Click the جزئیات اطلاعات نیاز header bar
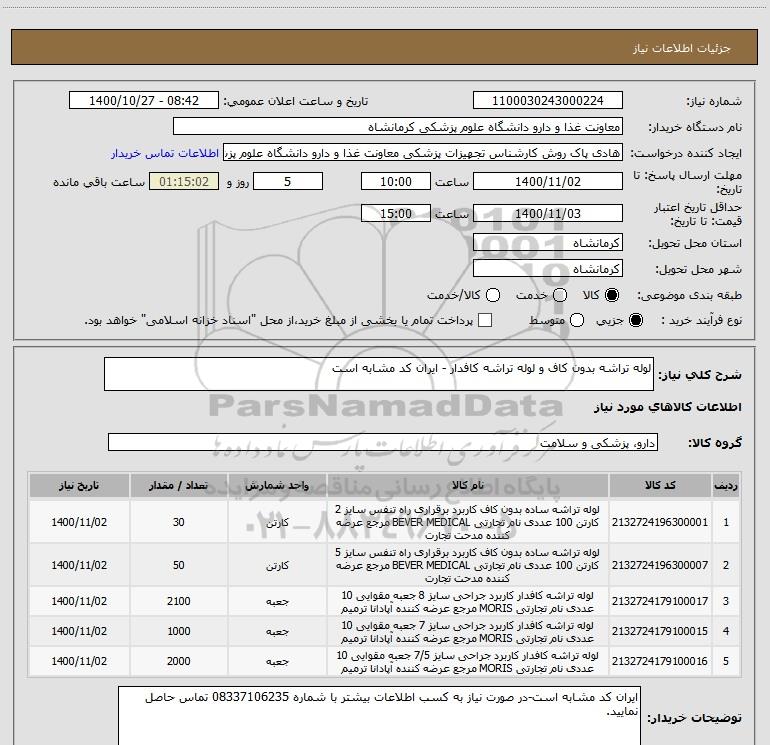 [x=385, y=47]
